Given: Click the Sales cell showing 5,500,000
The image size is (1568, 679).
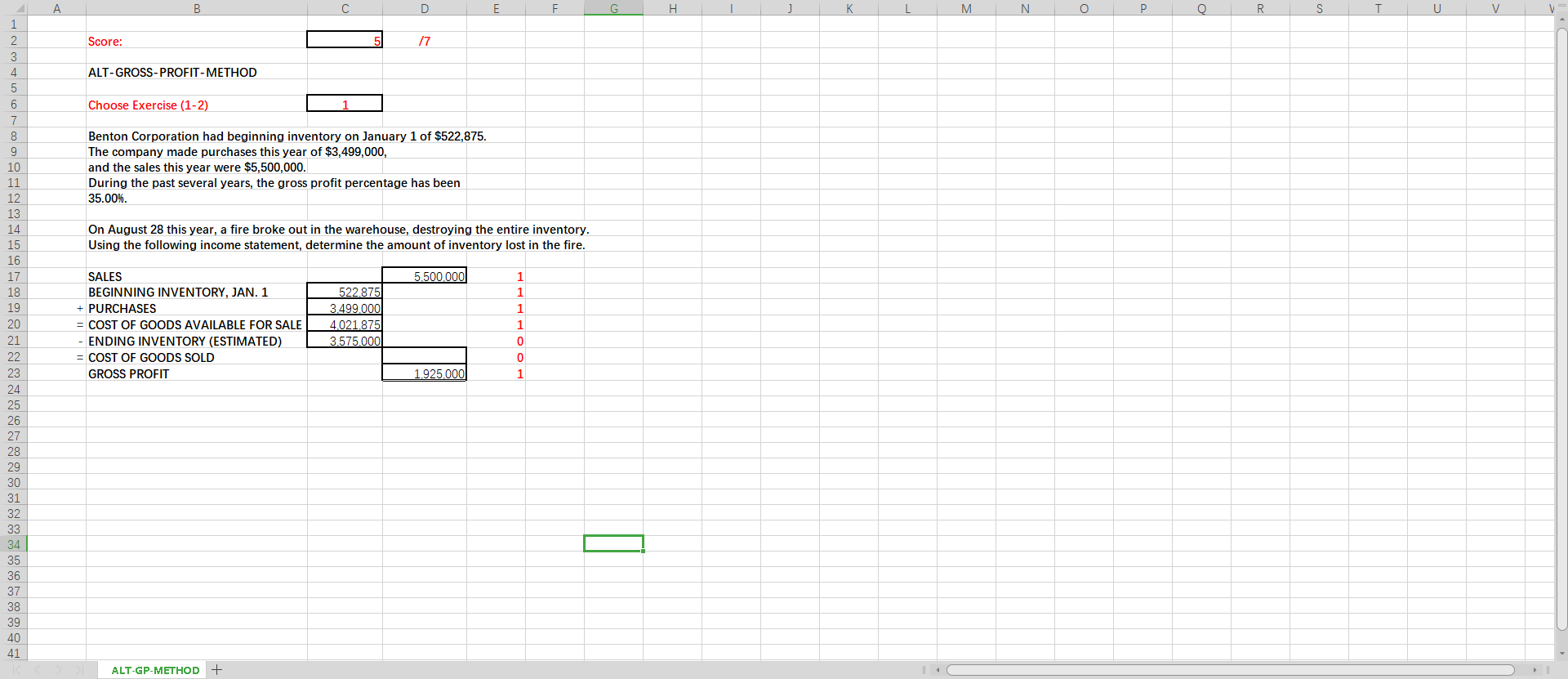Looking at the screenshot, I should pyautogui.click(x=424, y=275).
